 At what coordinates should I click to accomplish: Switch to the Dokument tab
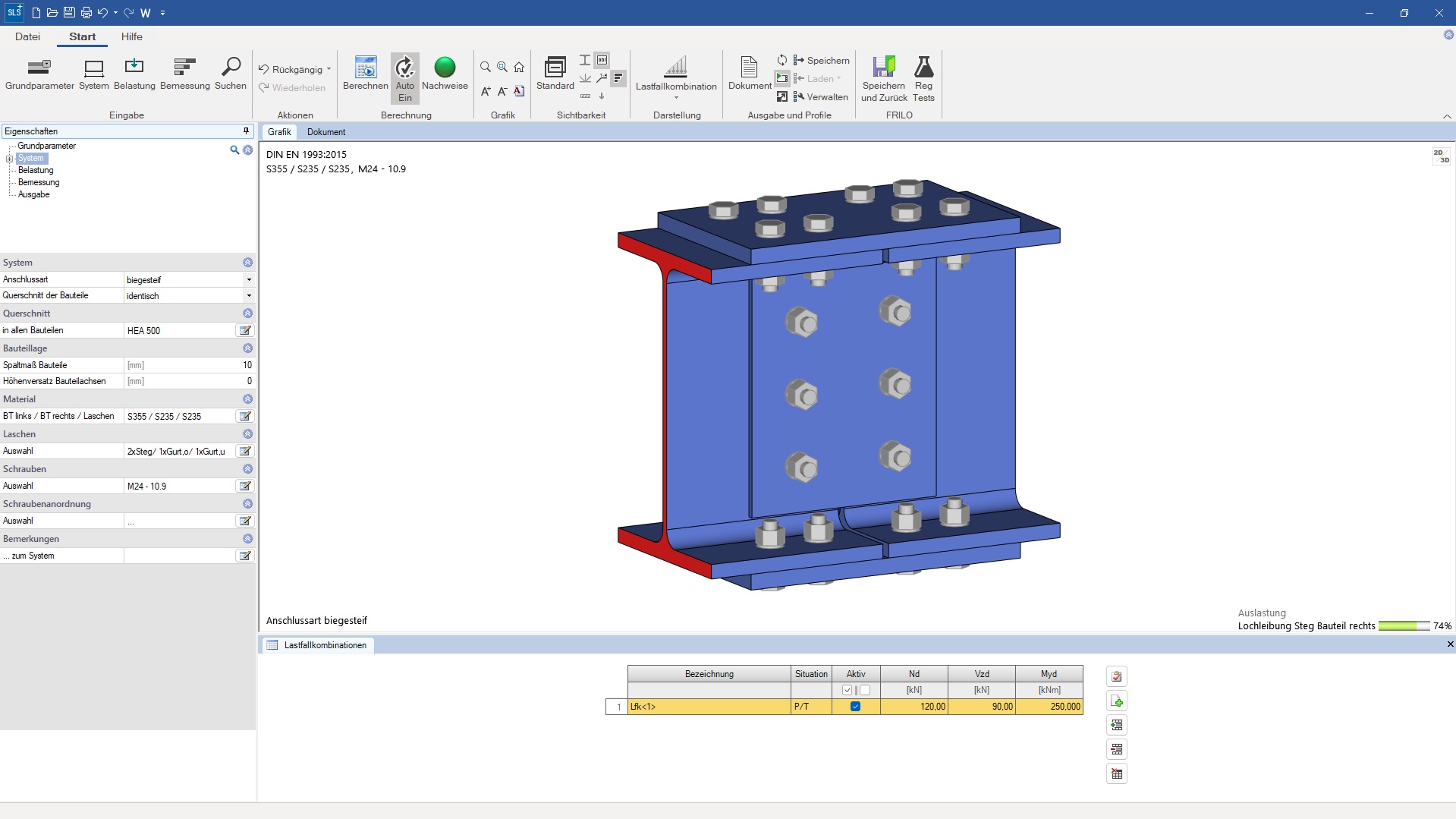(x=326, y=132)
